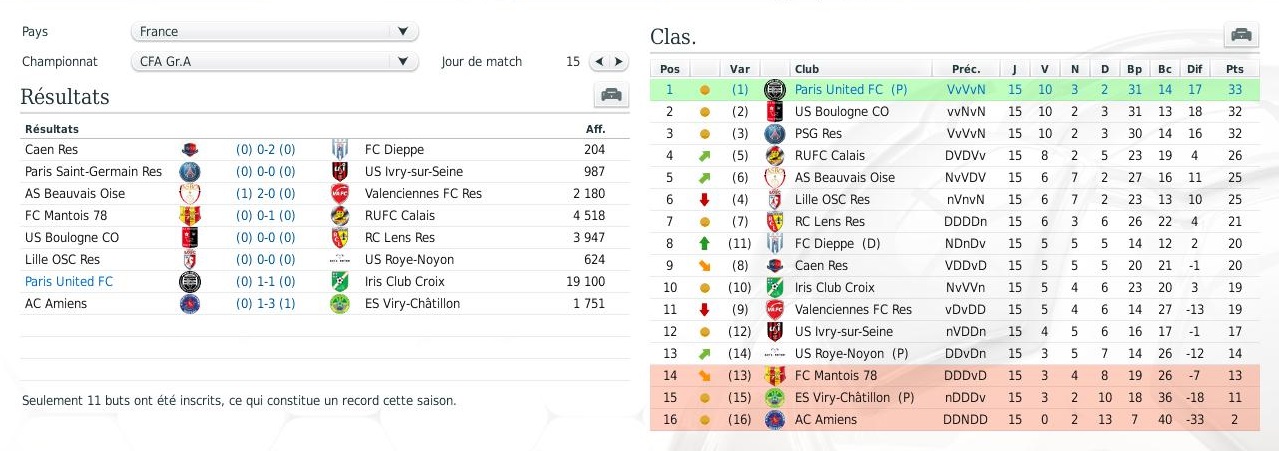The image size is (1279, 451).
Task: Click the PSG Res crest in standings
Action: pyautogui.click(x=774, y=134)
